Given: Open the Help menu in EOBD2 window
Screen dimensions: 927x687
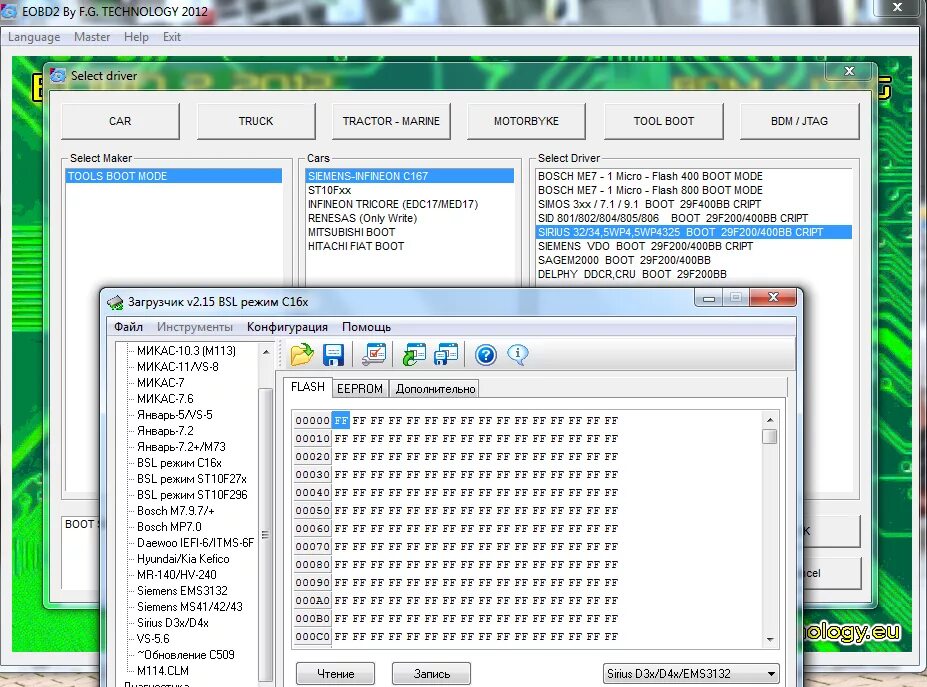Looking at the screenshot, I should (136, 37).
